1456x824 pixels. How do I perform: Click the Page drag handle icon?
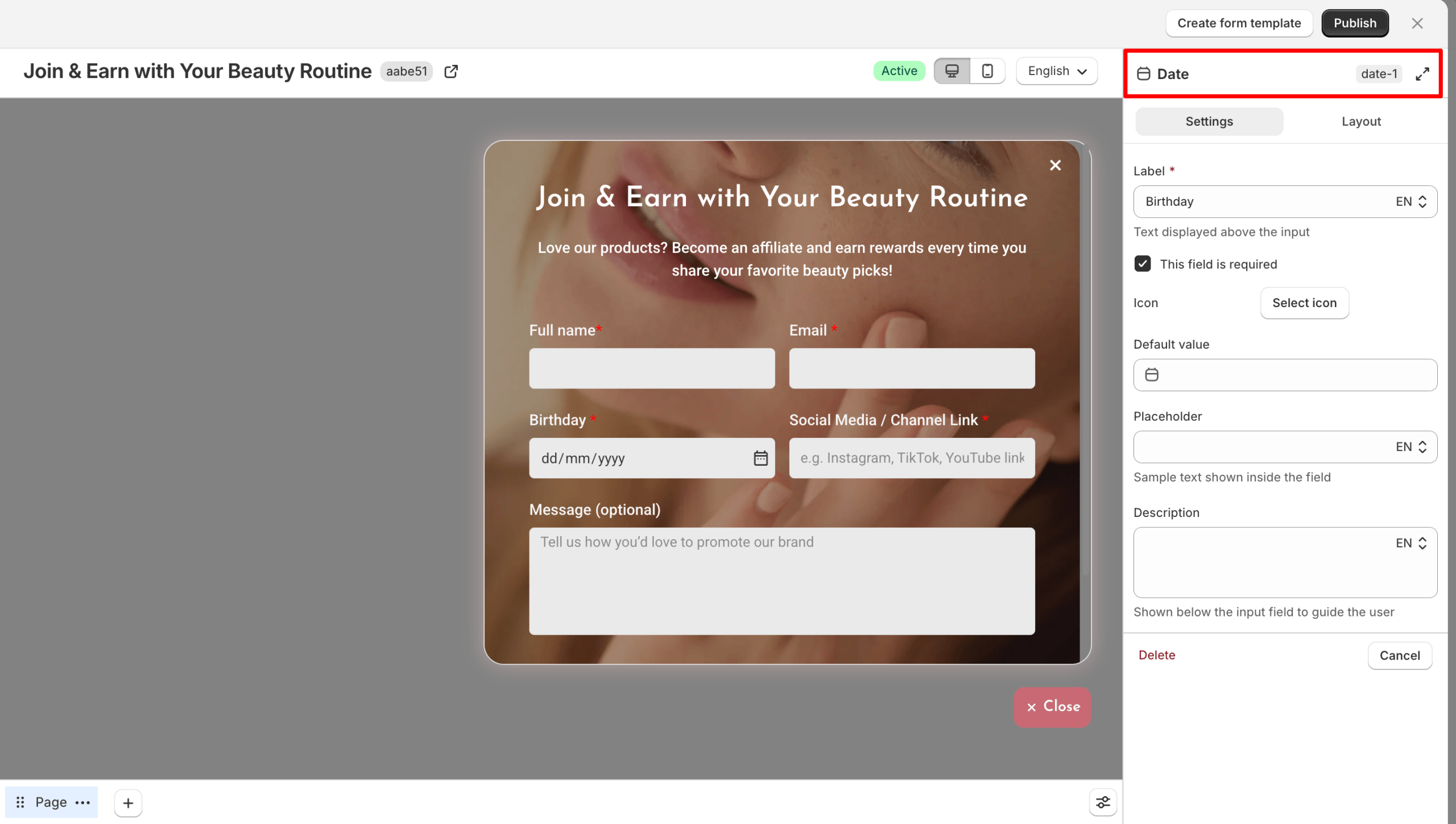(x=20, y=802)
